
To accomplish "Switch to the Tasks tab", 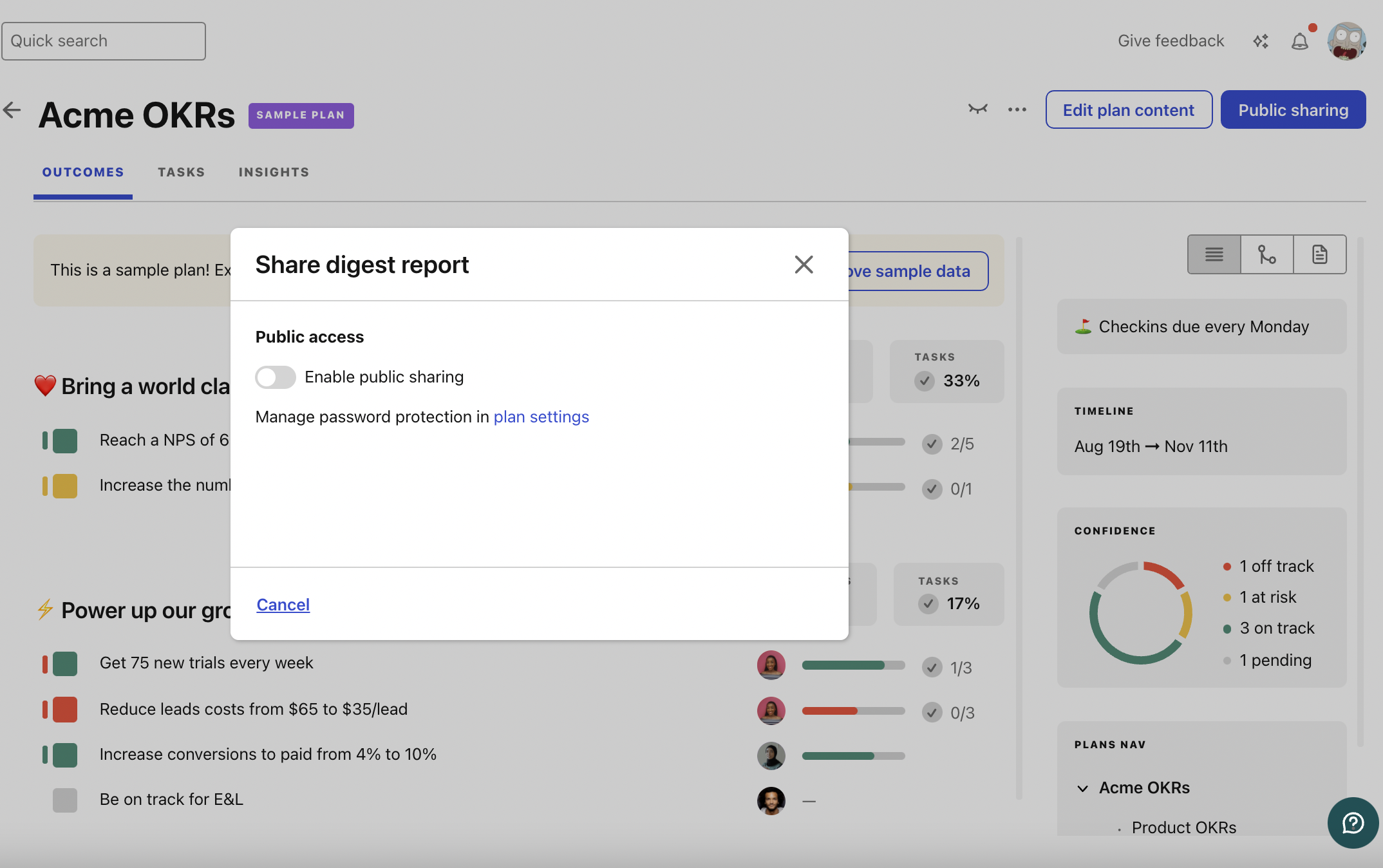I will click(x=181, y=173).
